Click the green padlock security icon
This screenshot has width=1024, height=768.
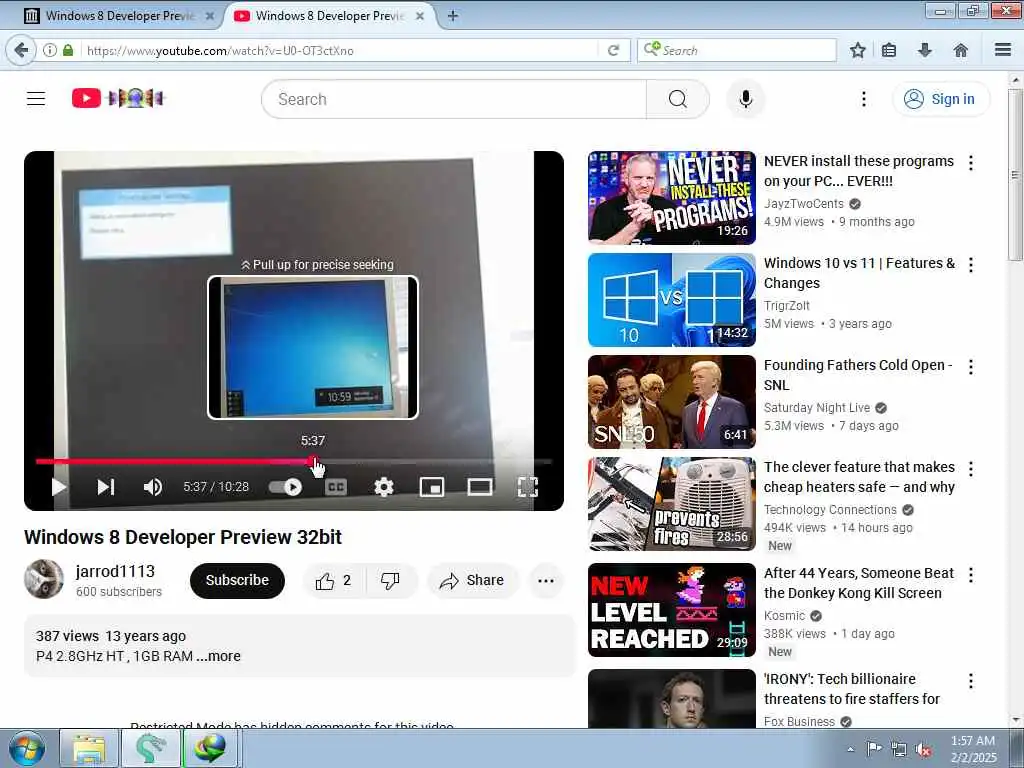pos(68,50)
